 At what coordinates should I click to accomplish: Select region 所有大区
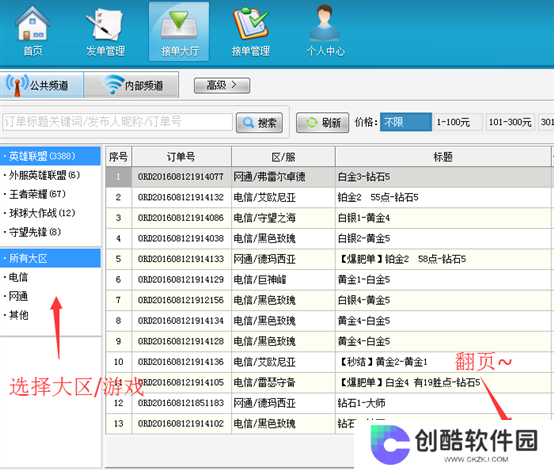click(x=50, y=258)
